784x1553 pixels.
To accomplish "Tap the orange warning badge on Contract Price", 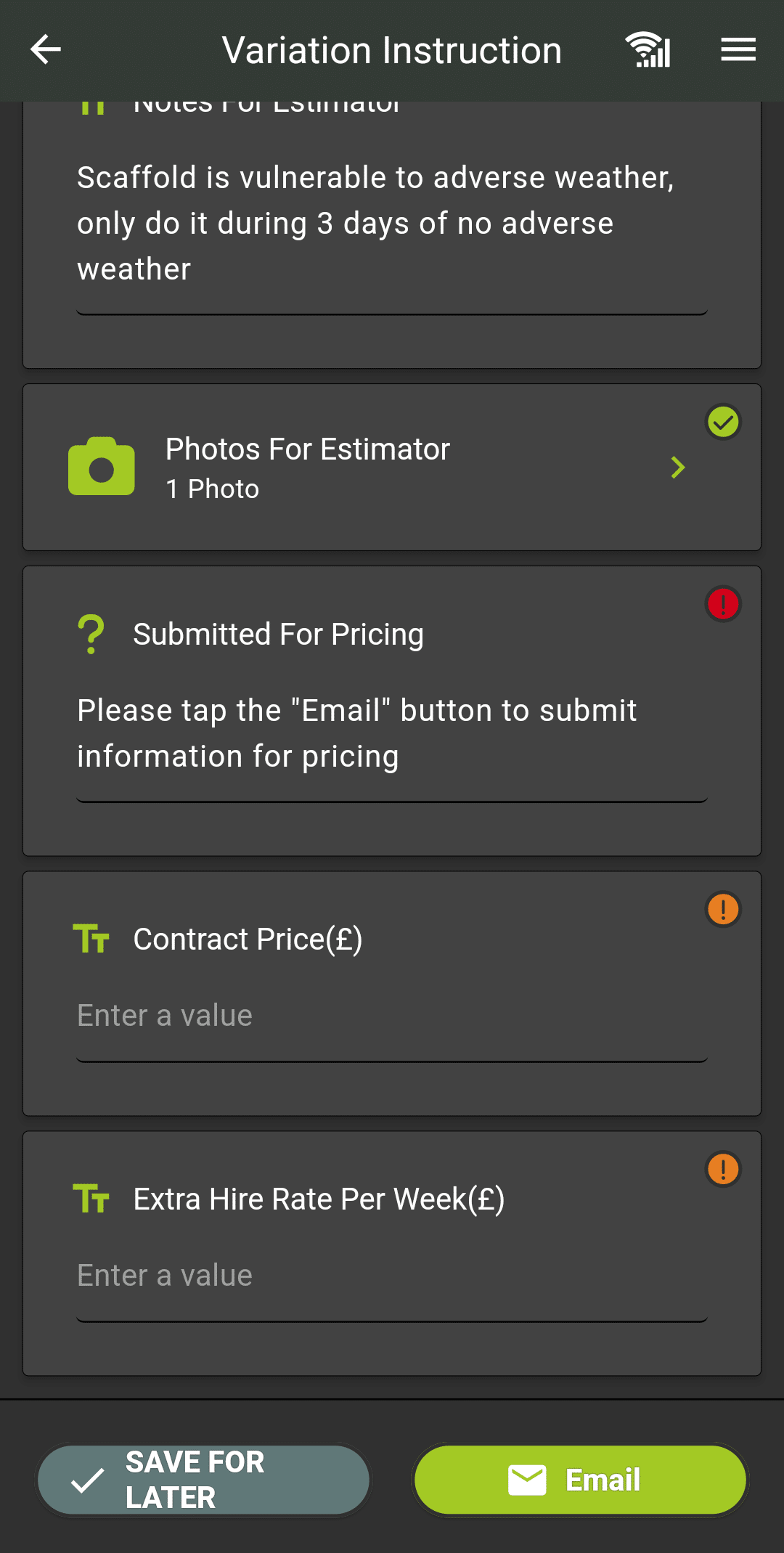I will pyautogui.click(x=723, y=909).
